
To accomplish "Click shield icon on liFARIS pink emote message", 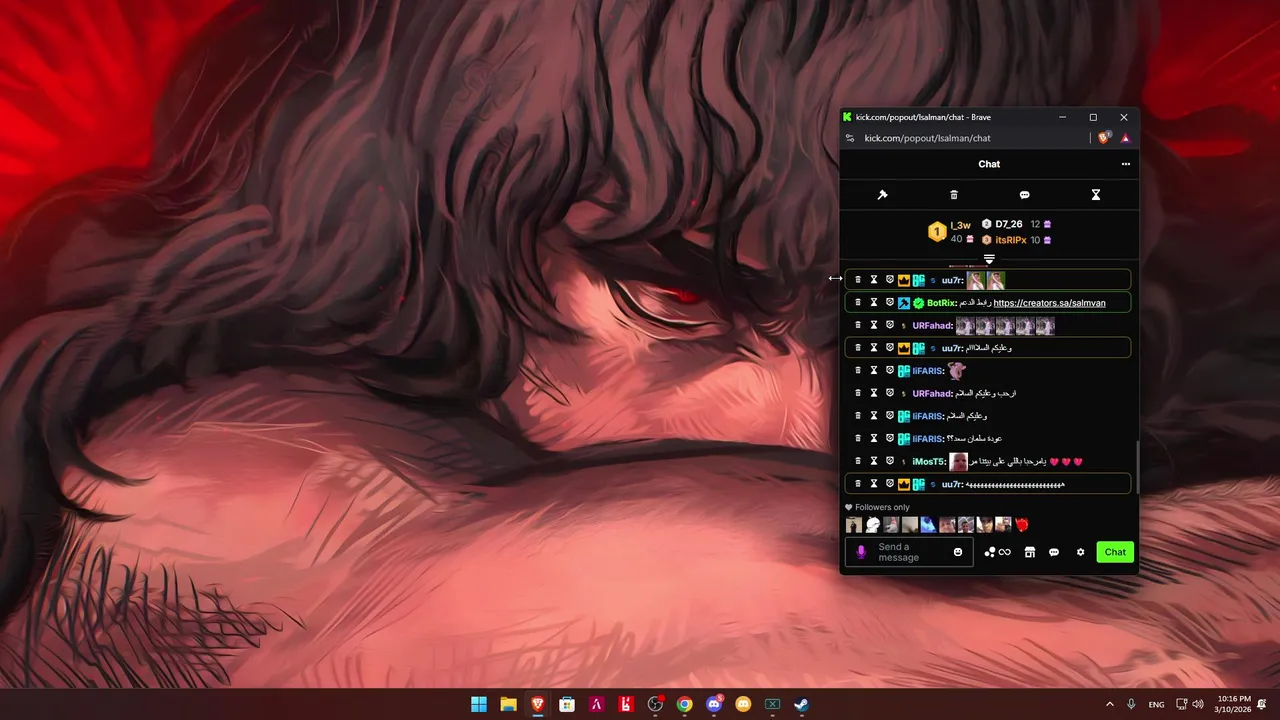I will (x=889, y=370).
